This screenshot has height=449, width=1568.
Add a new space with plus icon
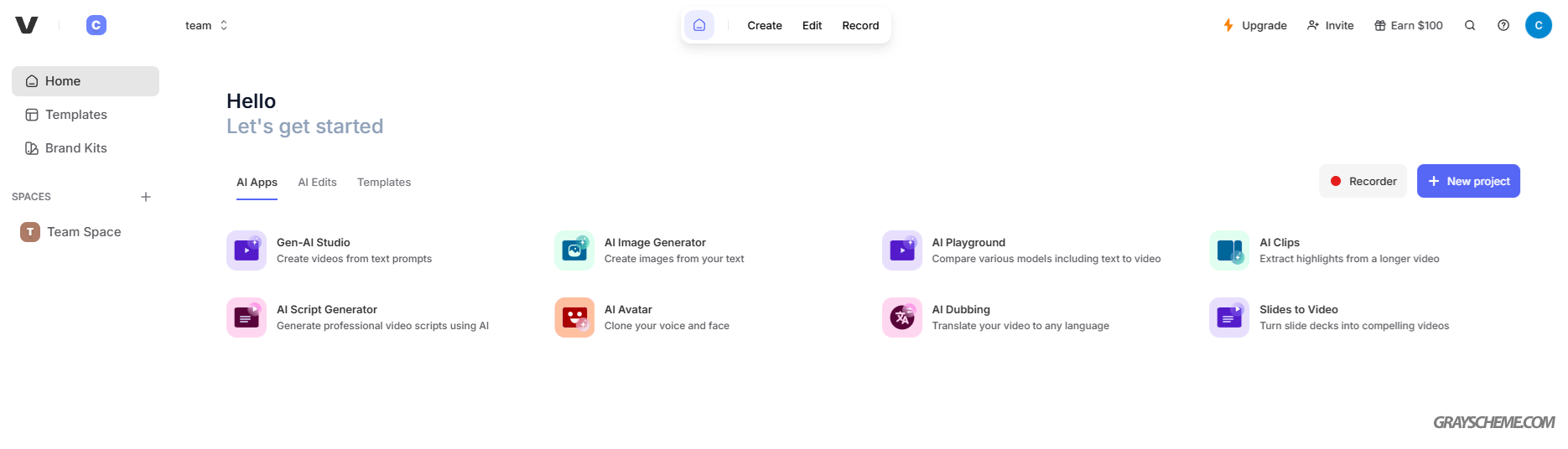click(x=146, y=197)
